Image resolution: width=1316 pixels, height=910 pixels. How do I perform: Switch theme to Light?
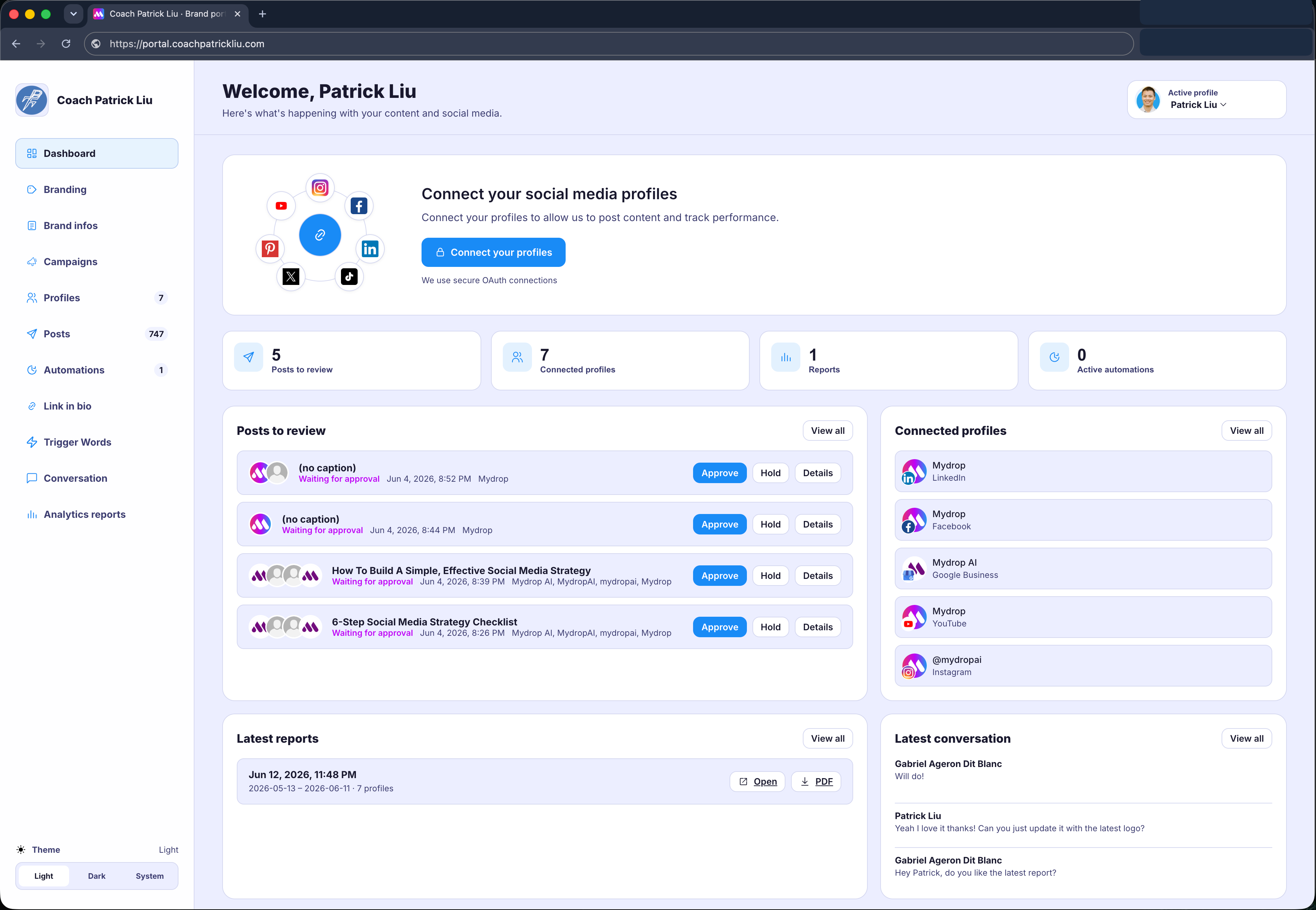[43, 876]
